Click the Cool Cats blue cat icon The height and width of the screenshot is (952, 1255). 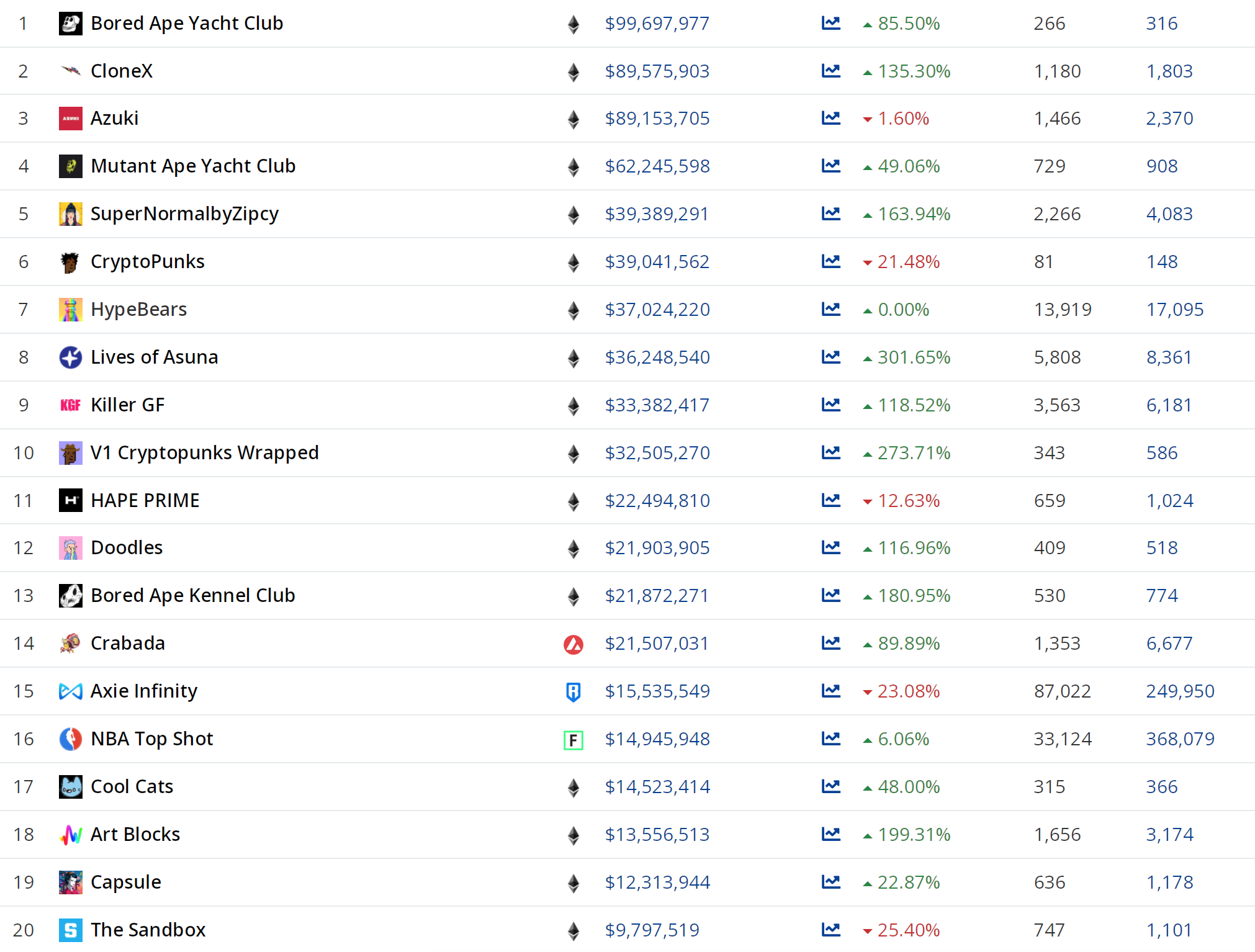tap(70, 787)
